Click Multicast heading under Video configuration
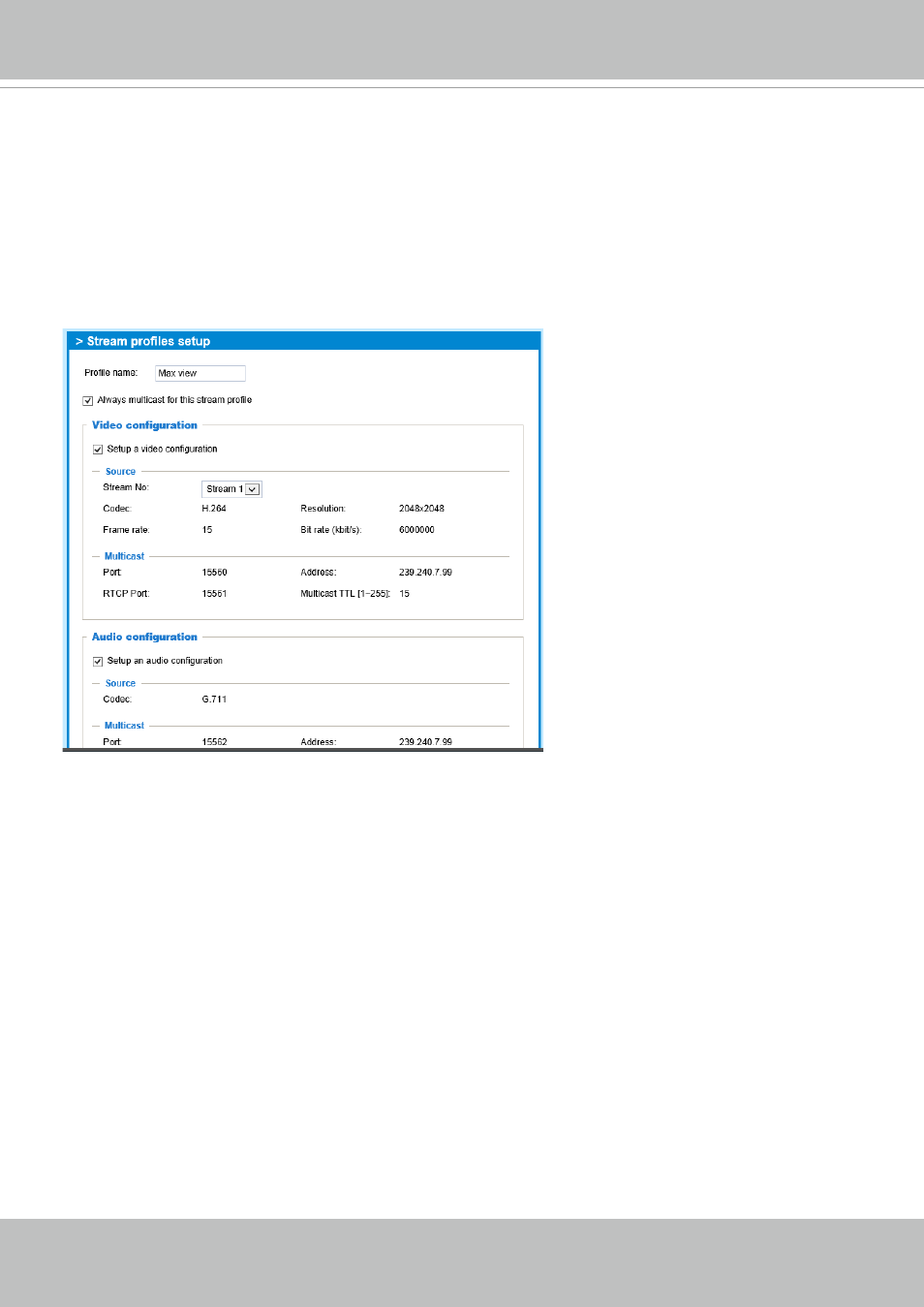The width and height of the screenshot is (924, 1307). 124,557
